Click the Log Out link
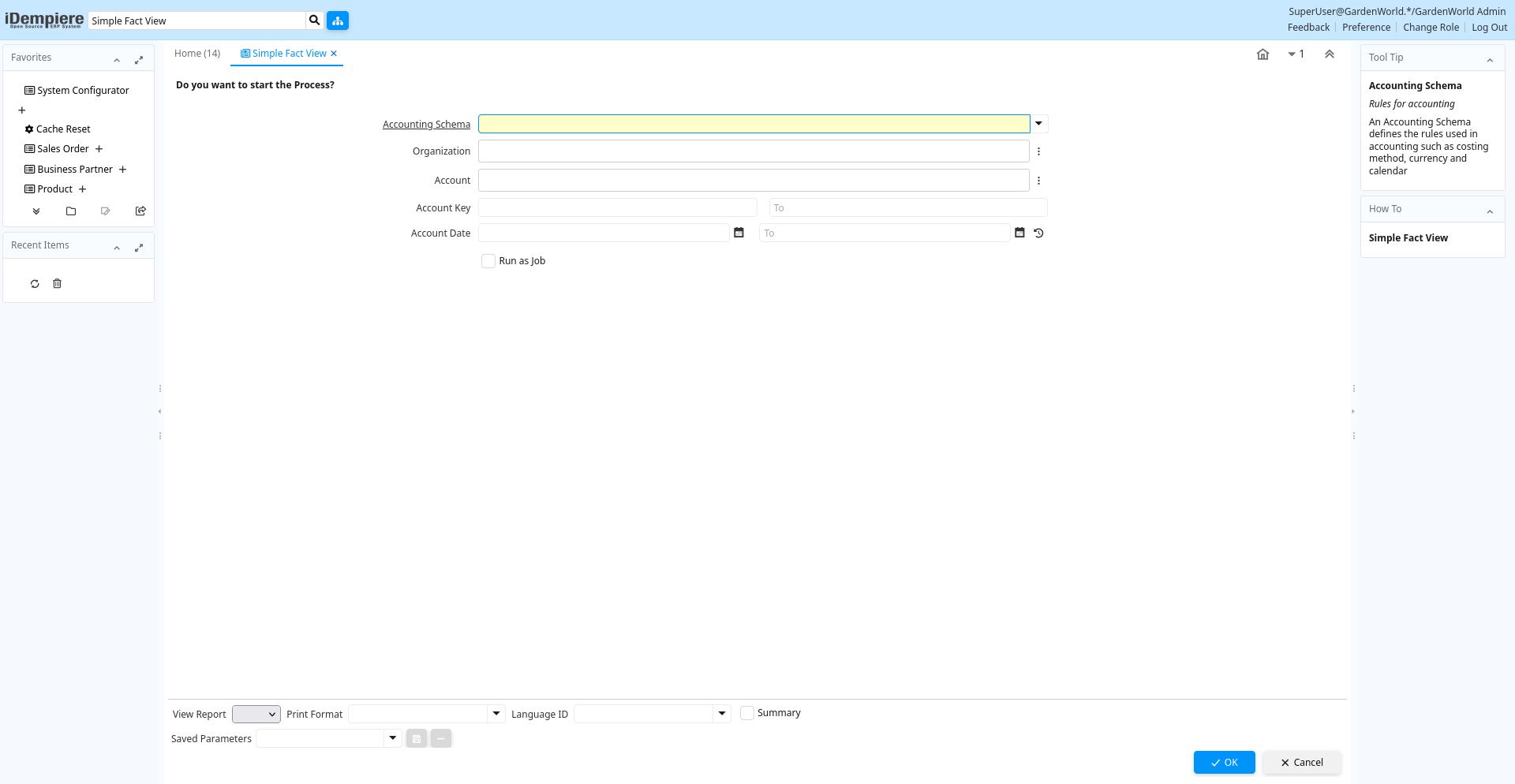 [1489, 28]
